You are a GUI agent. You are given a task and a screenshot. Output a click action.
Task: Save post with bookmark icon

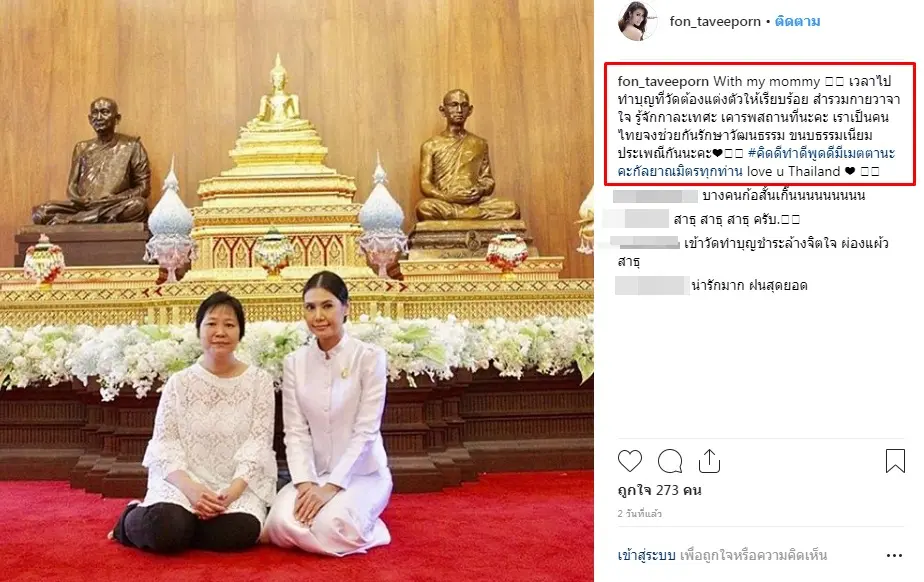895,461
